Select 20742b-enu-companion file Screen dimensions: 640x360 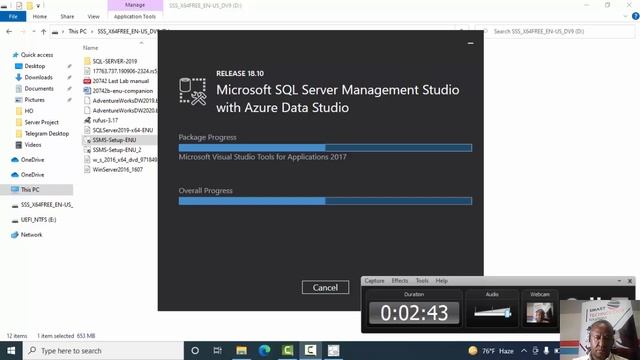click(x=122, y=91)
